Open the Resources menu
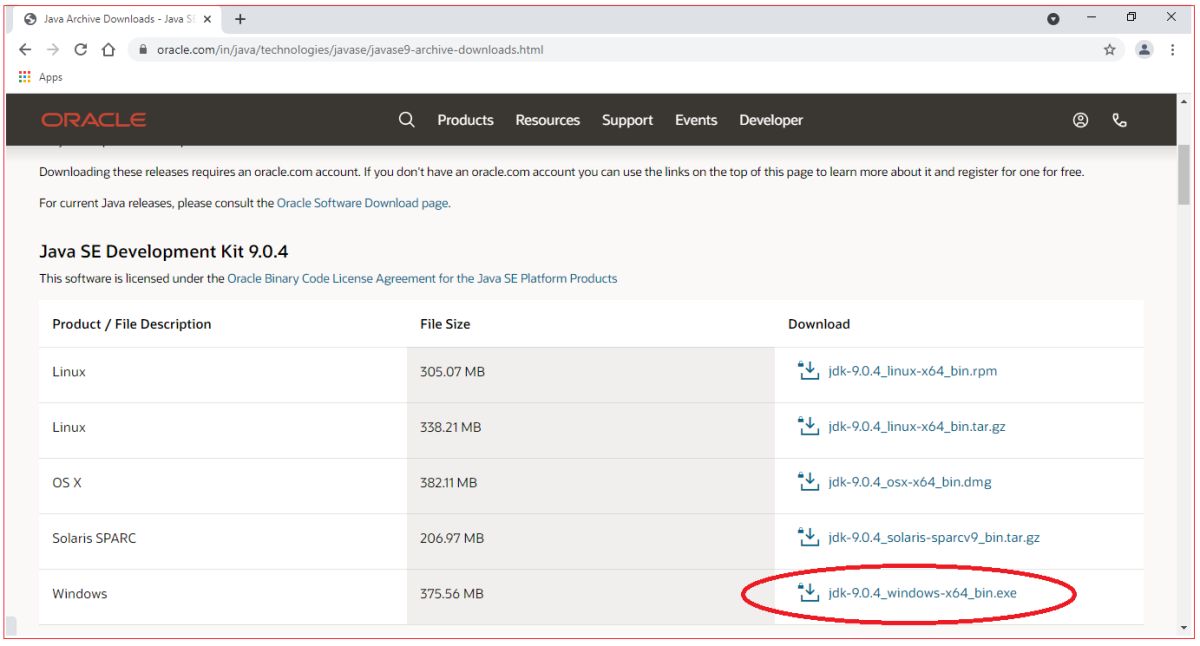This screenshot has height=646, width=1200. pos(547,120)
